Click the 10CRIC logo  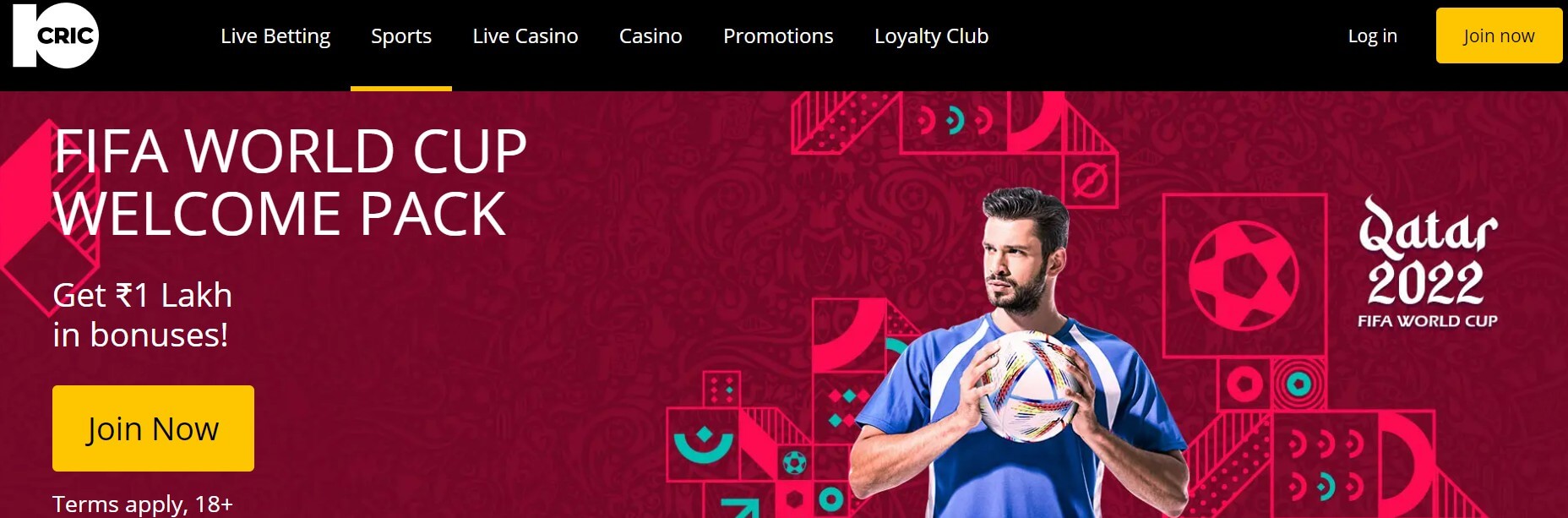pos(56,35)
